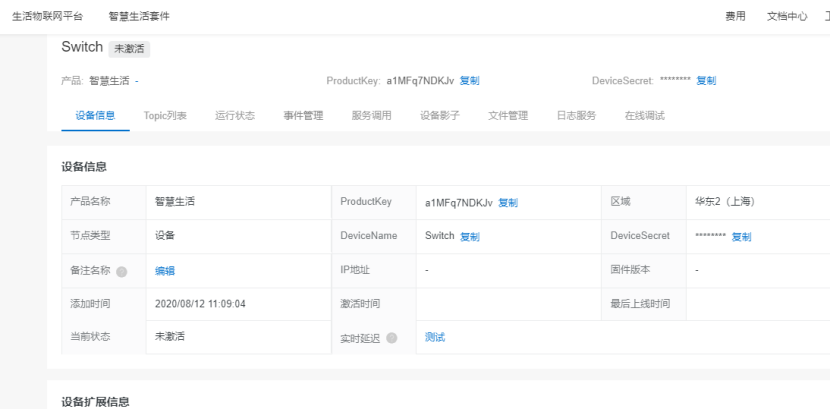Click the 设备扩展信息 section heading

[95, 402]
